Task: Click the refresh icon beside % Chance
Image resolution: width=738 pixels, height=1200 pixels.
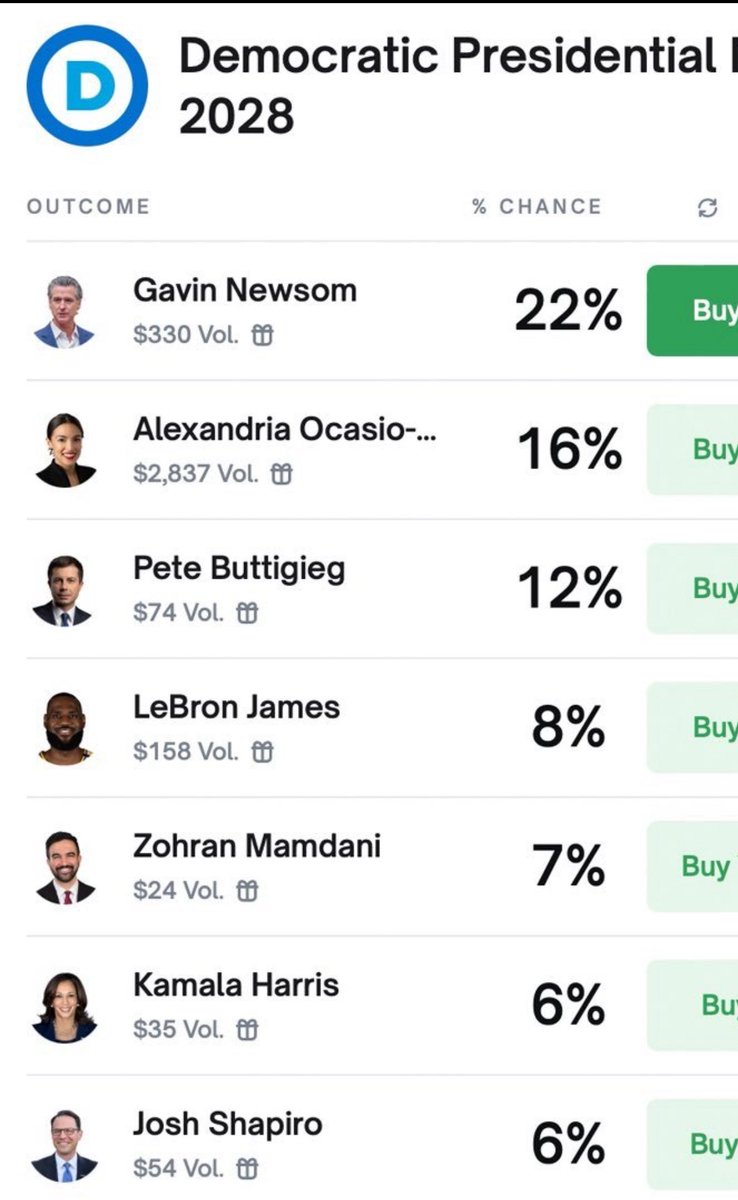Action: click(708, 208)
